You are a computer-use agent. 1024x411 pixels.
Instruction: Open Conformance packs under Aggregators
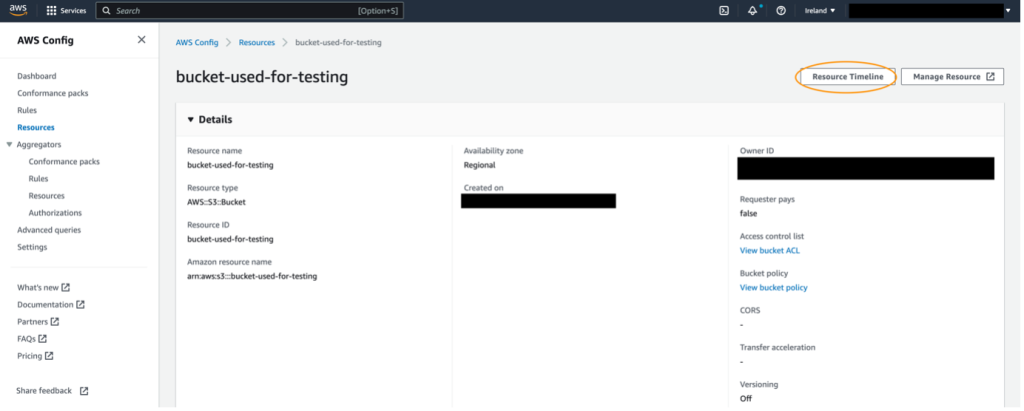click(x=64, y=161)
